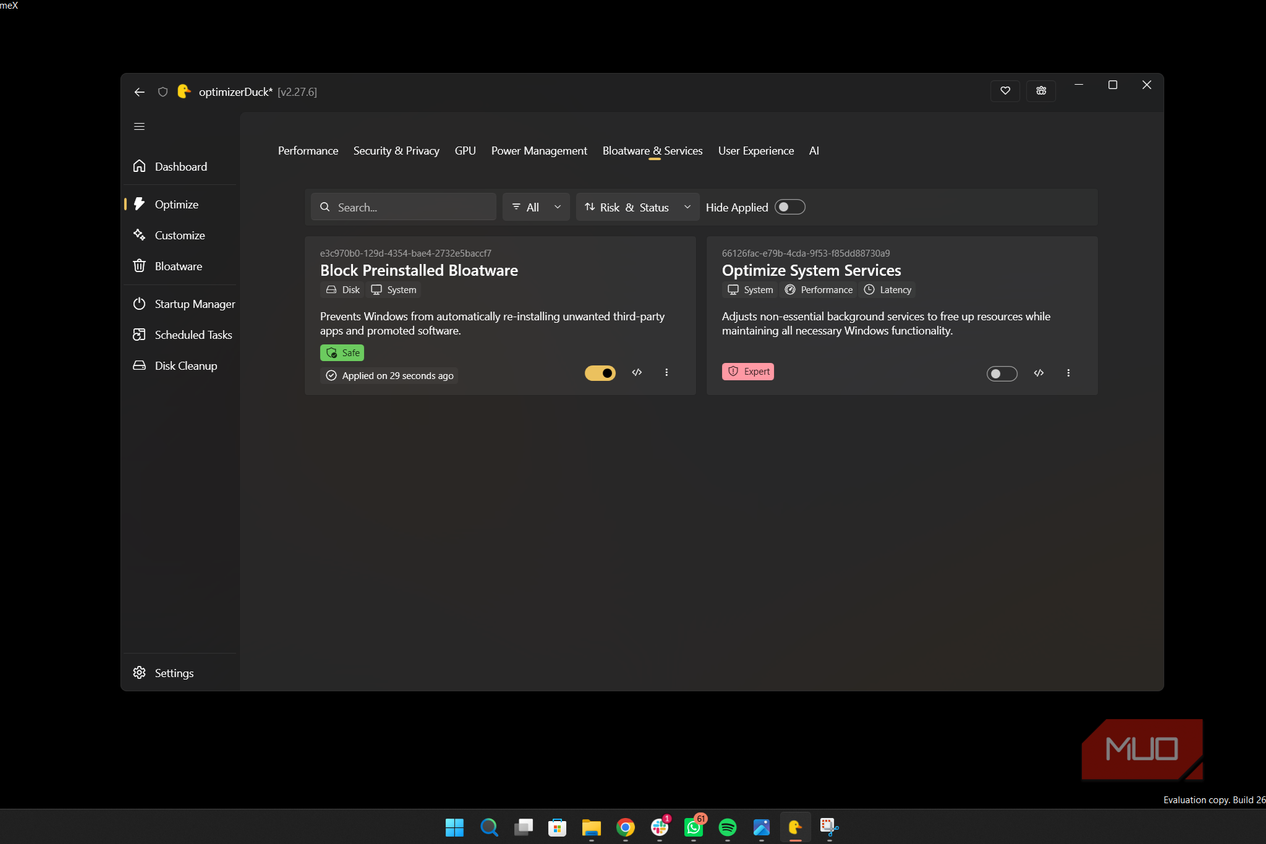Open File Explorer from the taskbar
Viewport: 1266px width, 844px height.
(591, 827)
